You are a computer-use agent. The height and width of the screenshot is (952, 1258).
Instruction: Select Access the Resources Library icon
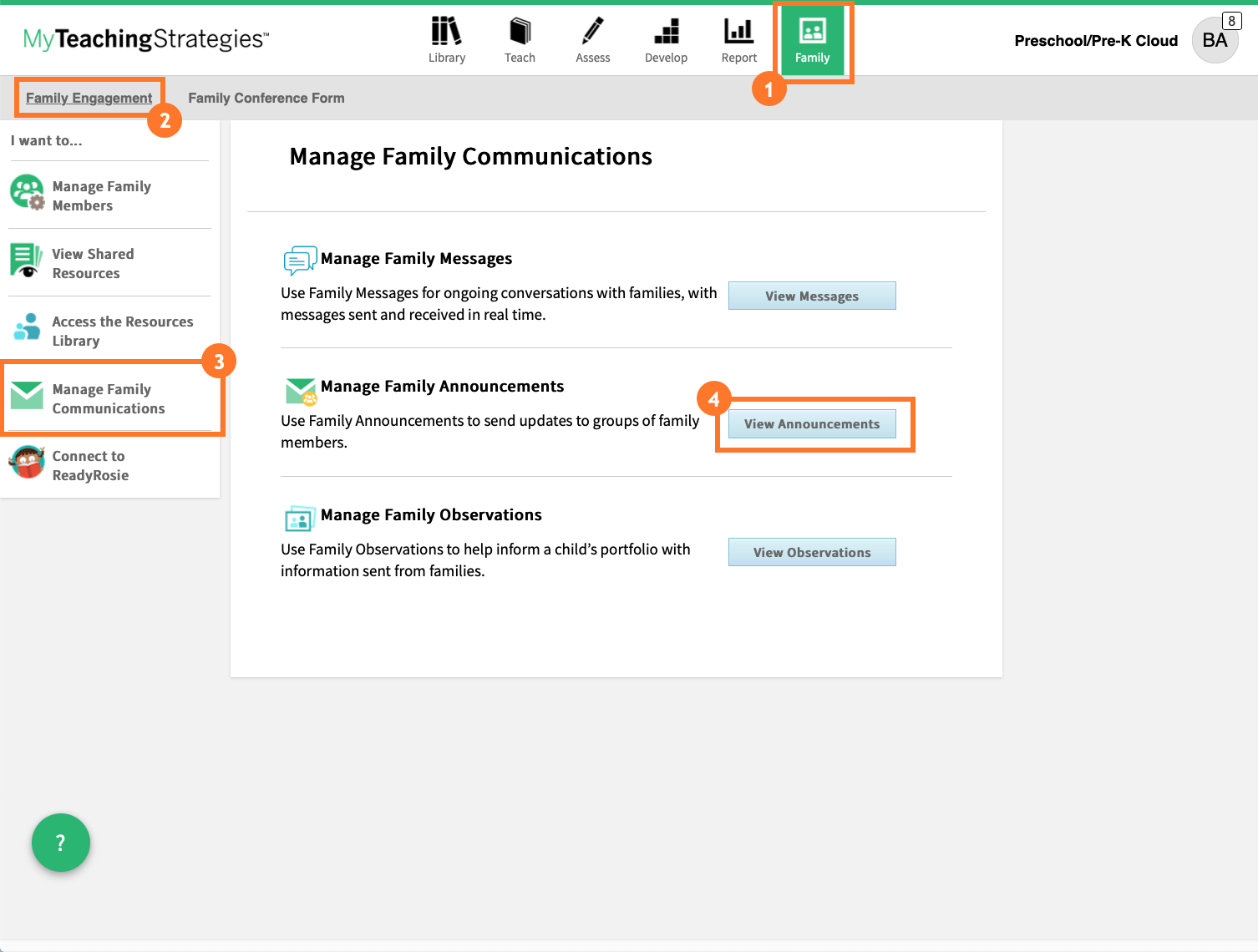pyautogui.click(x=26, y=328)
